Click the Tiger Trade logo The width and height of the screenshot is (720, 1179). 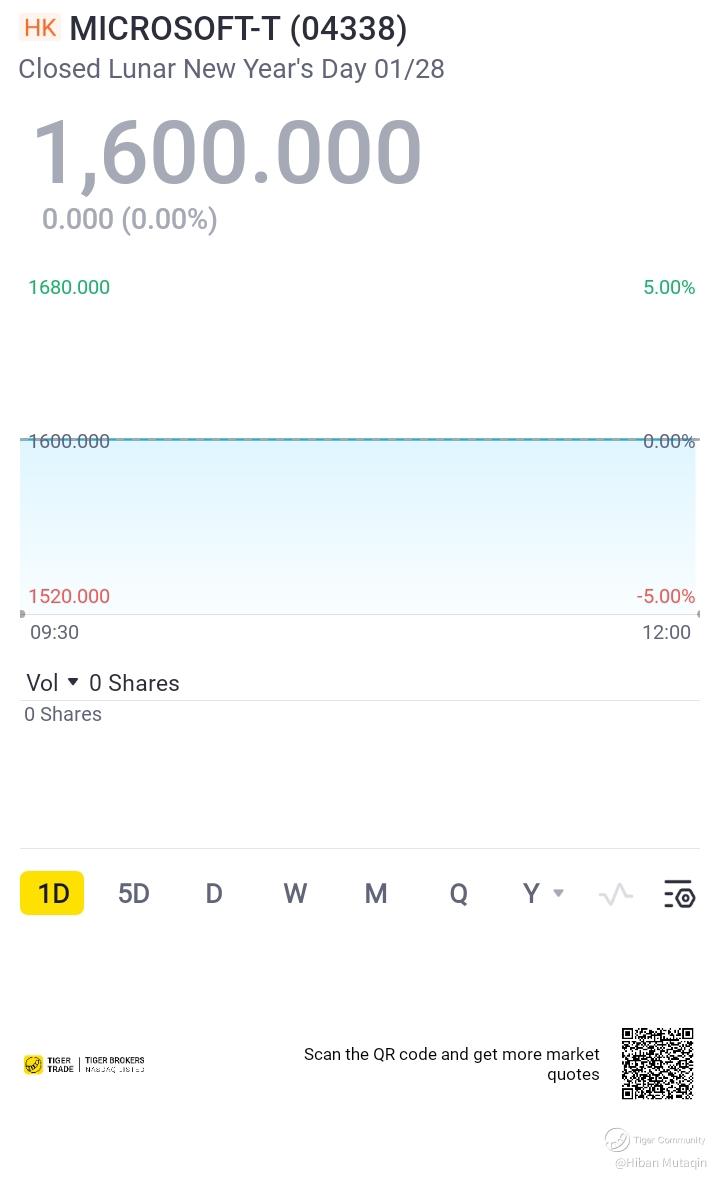click(48, 1065)
